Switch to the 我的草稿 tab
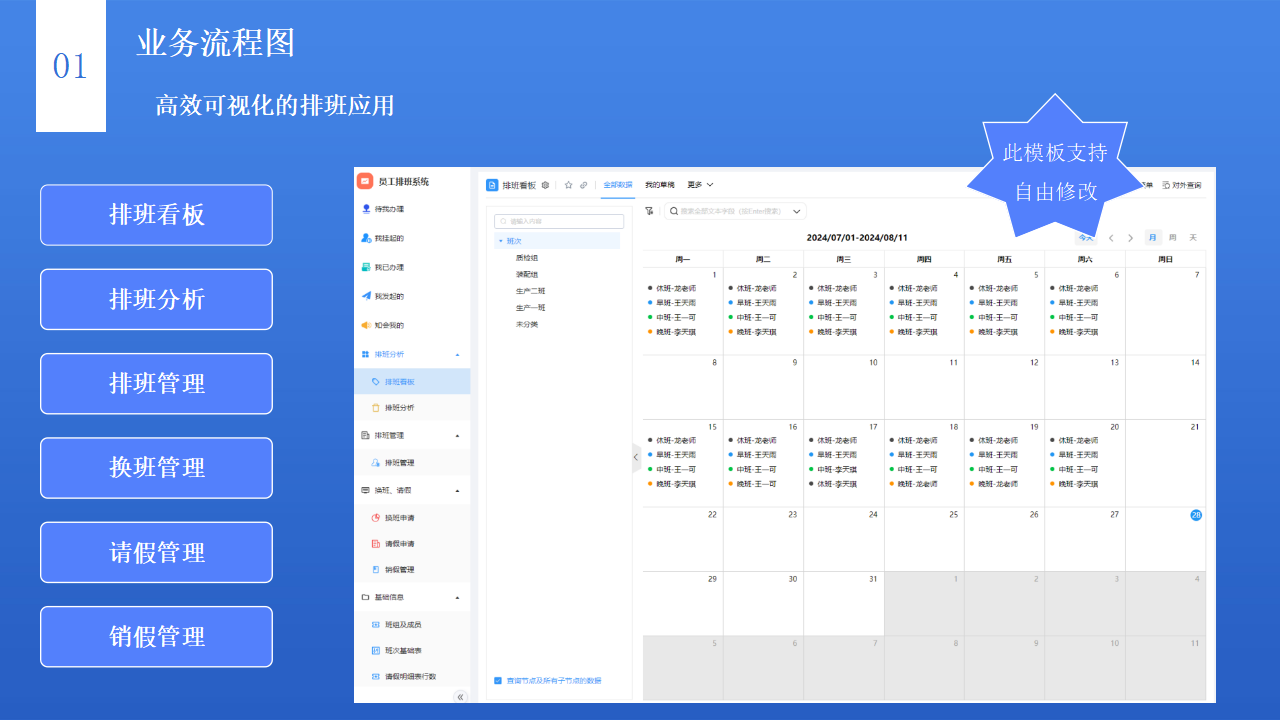1280x720 pixels. (x=659, y=185)
